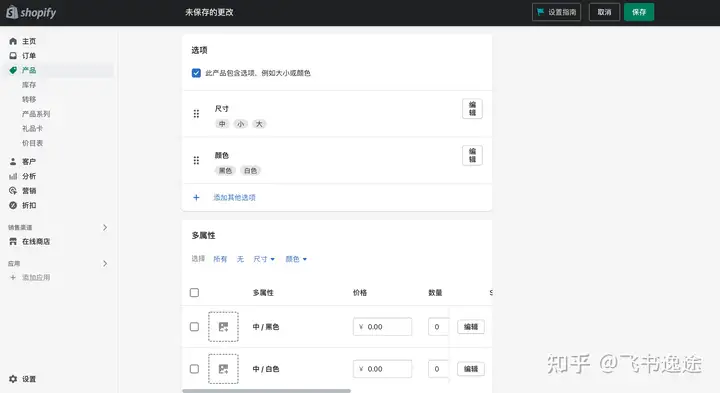Viewport: 720px width, 393px height.
Task: Grab the drag handle for 颜色 option
Action: (x=196, y=160)
